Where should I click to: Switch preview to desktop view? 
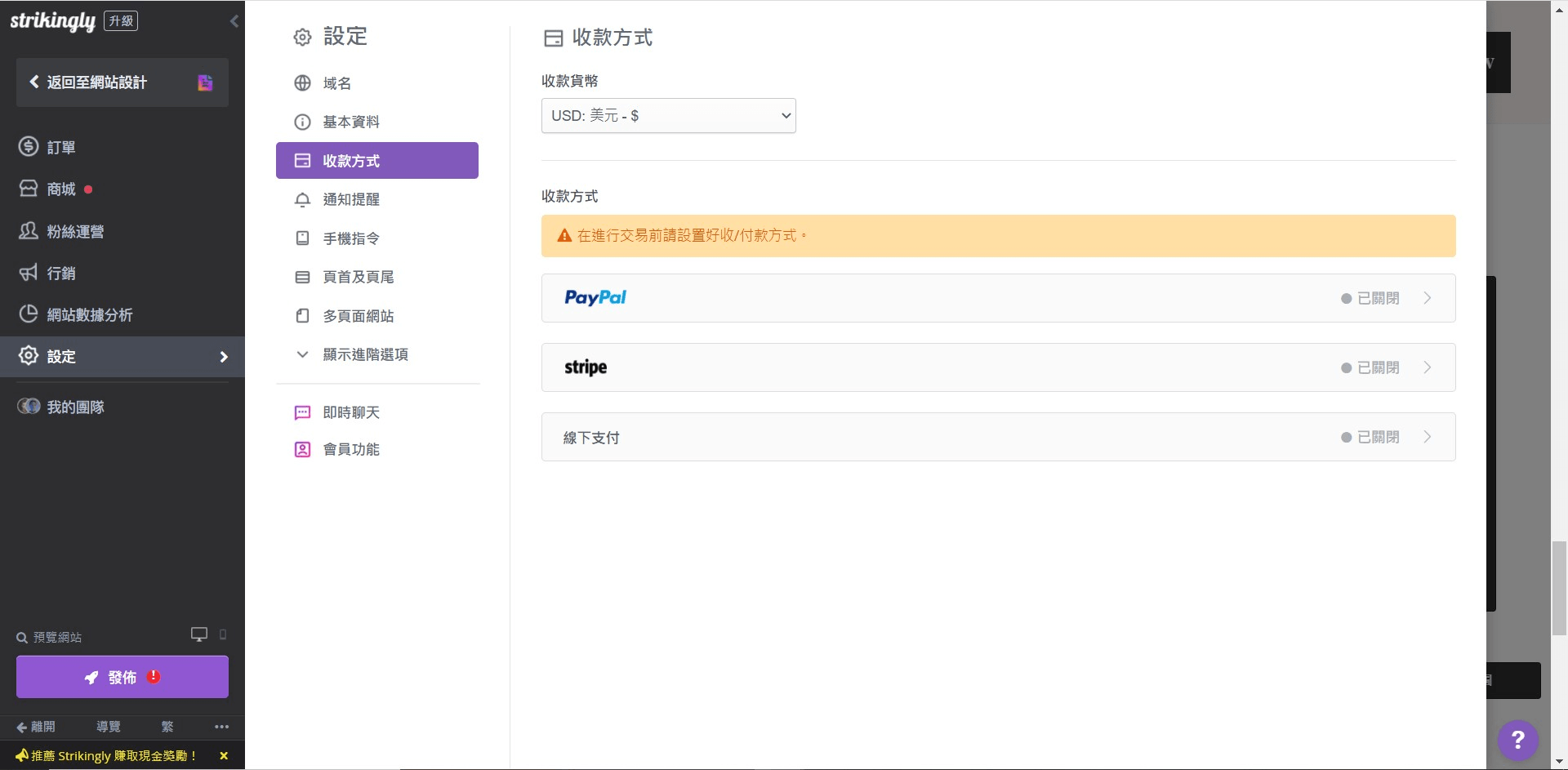click(198, 634)
